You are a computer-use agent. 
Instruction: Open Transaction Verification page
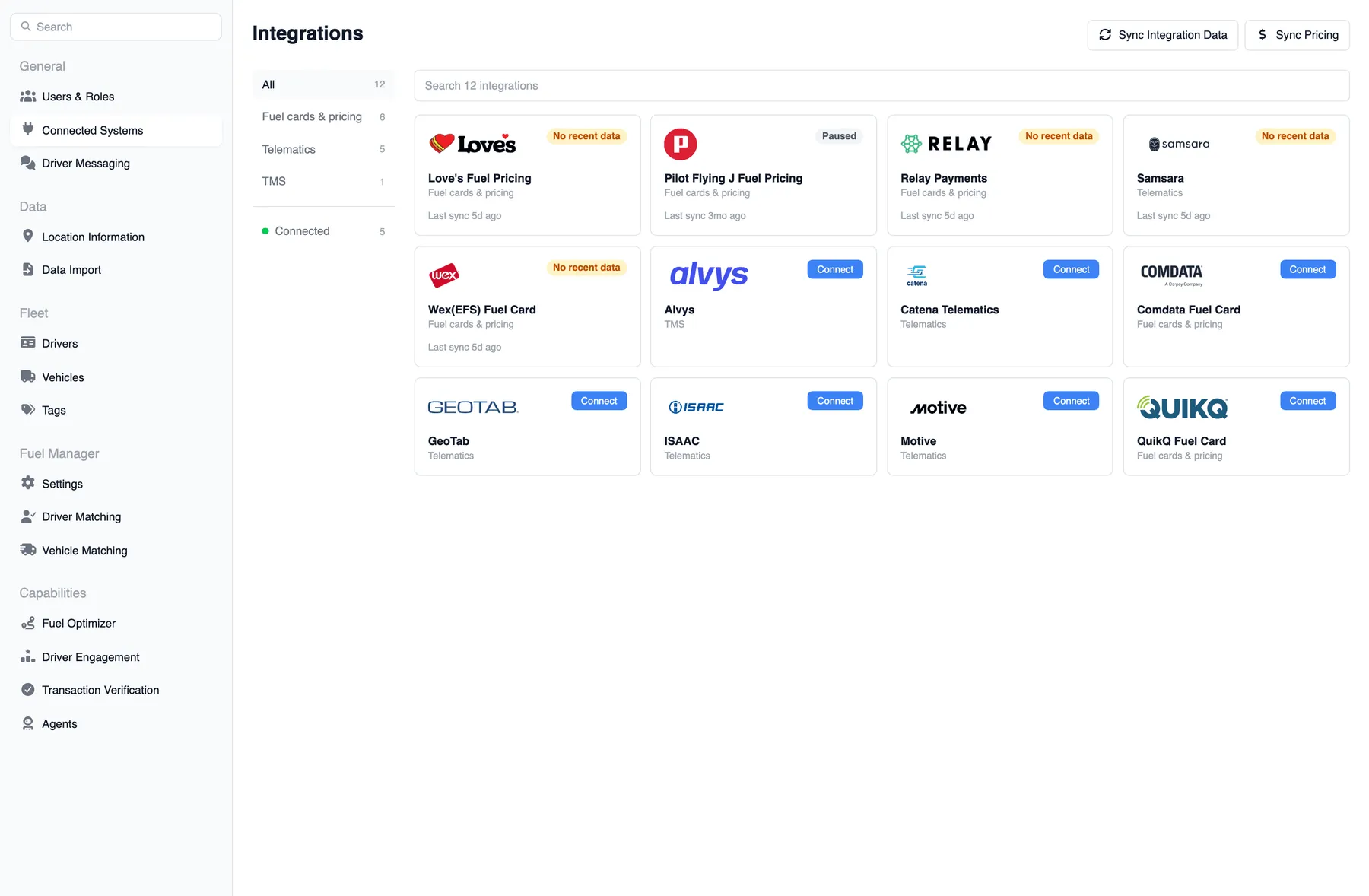pos(116,690)
